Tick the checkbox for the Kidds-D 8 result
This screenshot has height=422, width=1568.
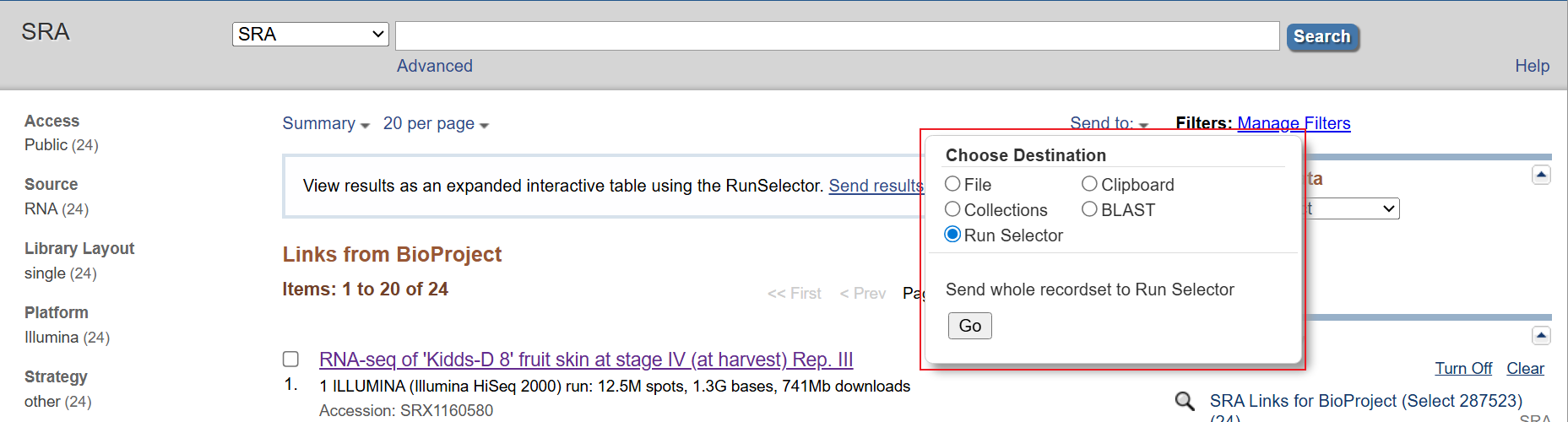pyautogui.click(x=290, y=360)
